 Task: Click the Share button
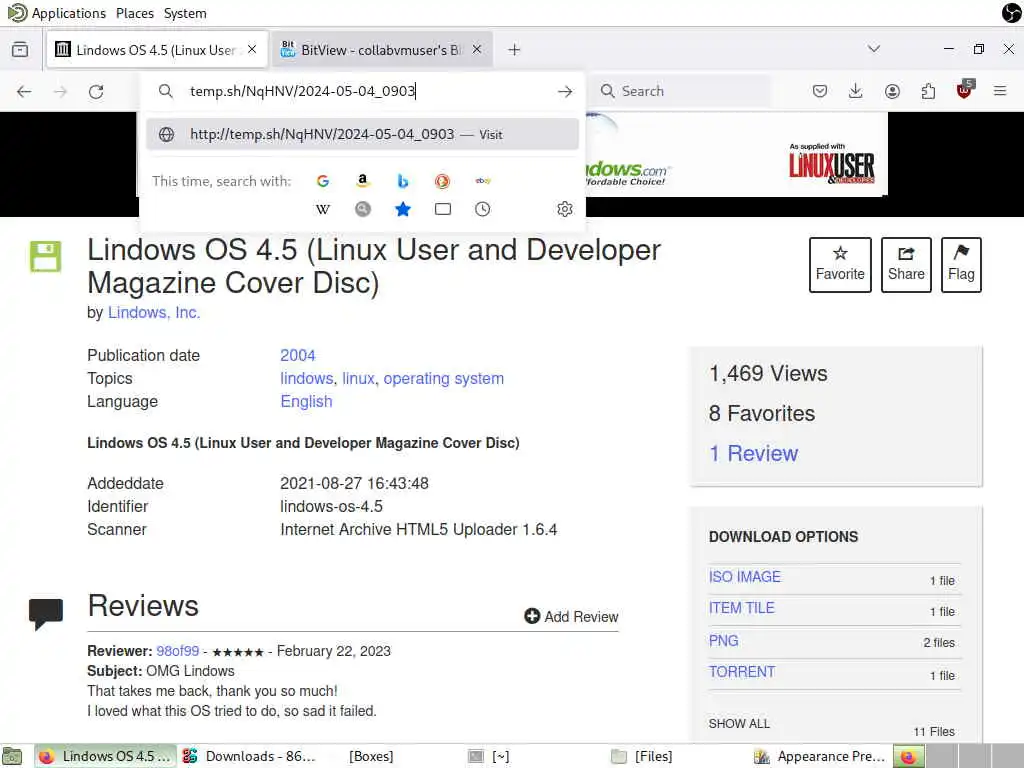click(906, 264)
